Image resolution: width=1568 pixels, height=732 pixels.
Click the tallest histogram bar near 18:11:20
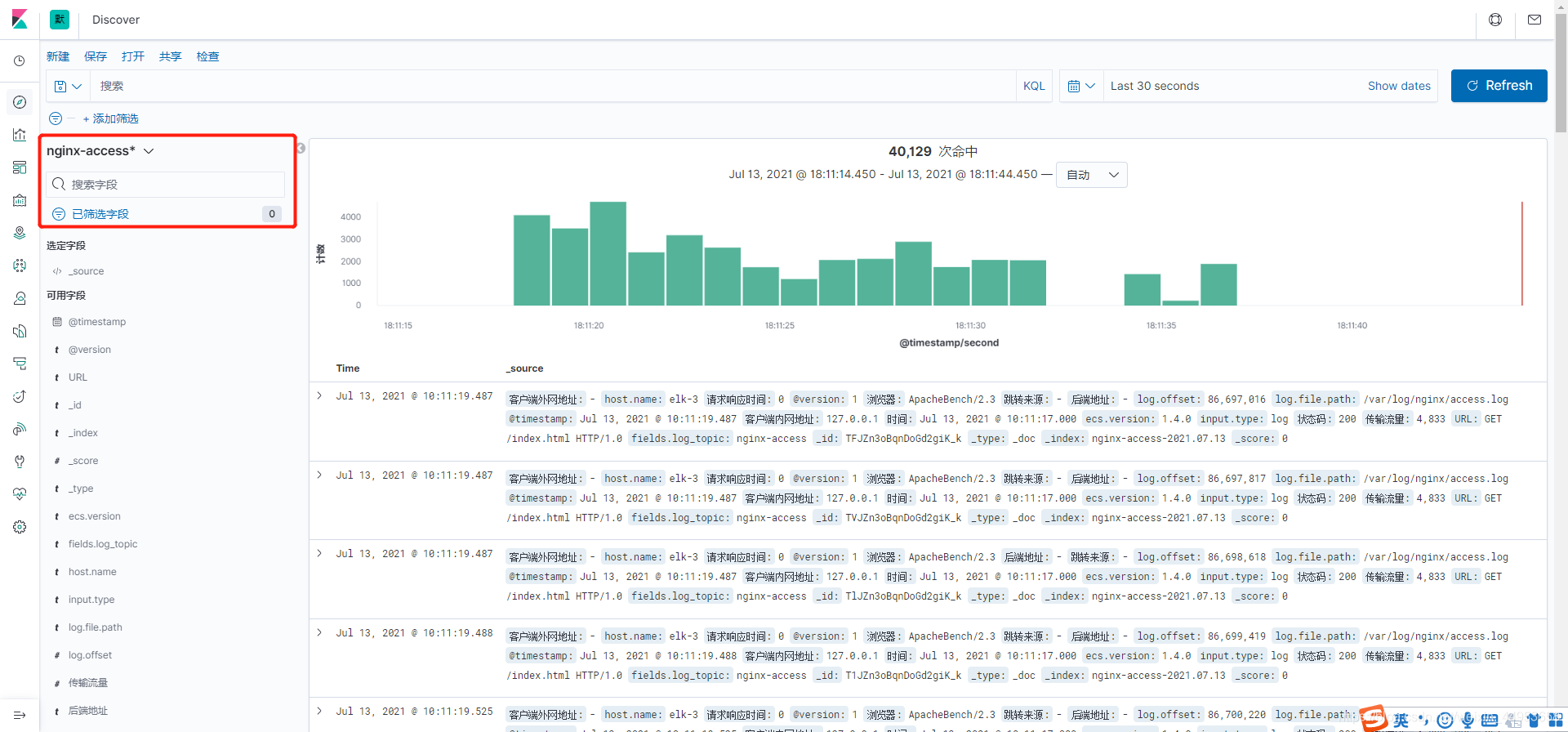pyautogui.click(x=608, y=253)
